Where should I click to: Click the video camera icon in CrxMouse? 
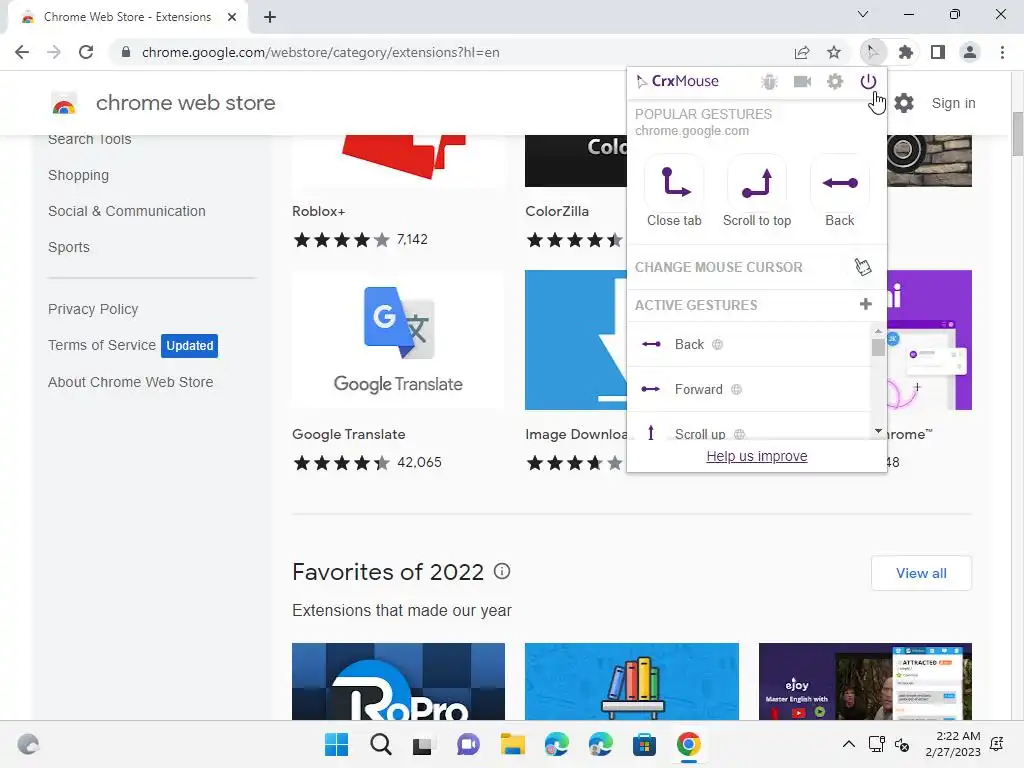pyautogui.click(x=802, y=81)
